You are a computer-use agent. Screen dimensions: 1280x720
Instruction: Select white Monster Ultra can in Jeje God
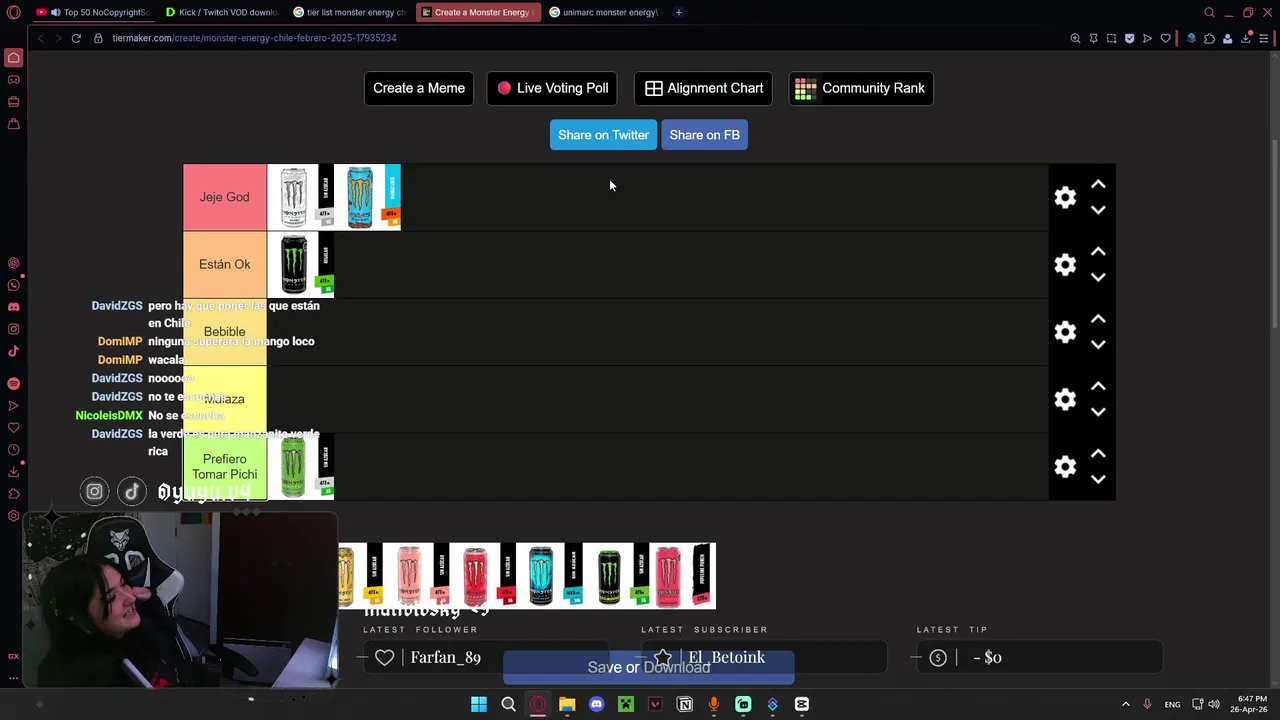tap(300, 197)
